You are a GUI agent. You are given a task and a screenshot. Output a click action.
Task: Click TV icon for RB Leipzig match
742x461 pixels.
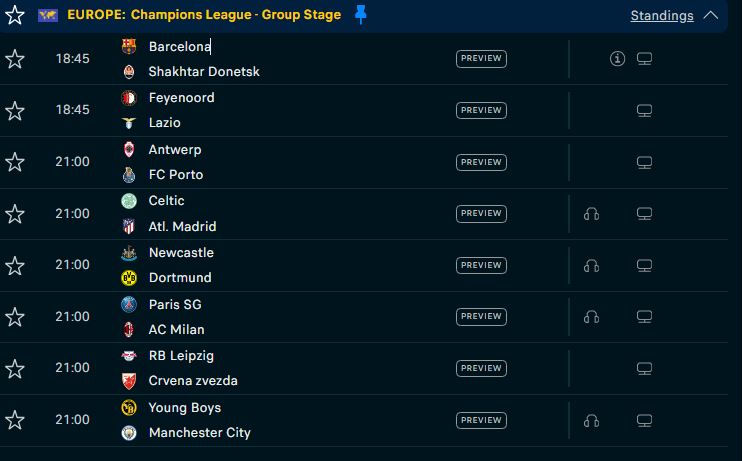(645, 369)
